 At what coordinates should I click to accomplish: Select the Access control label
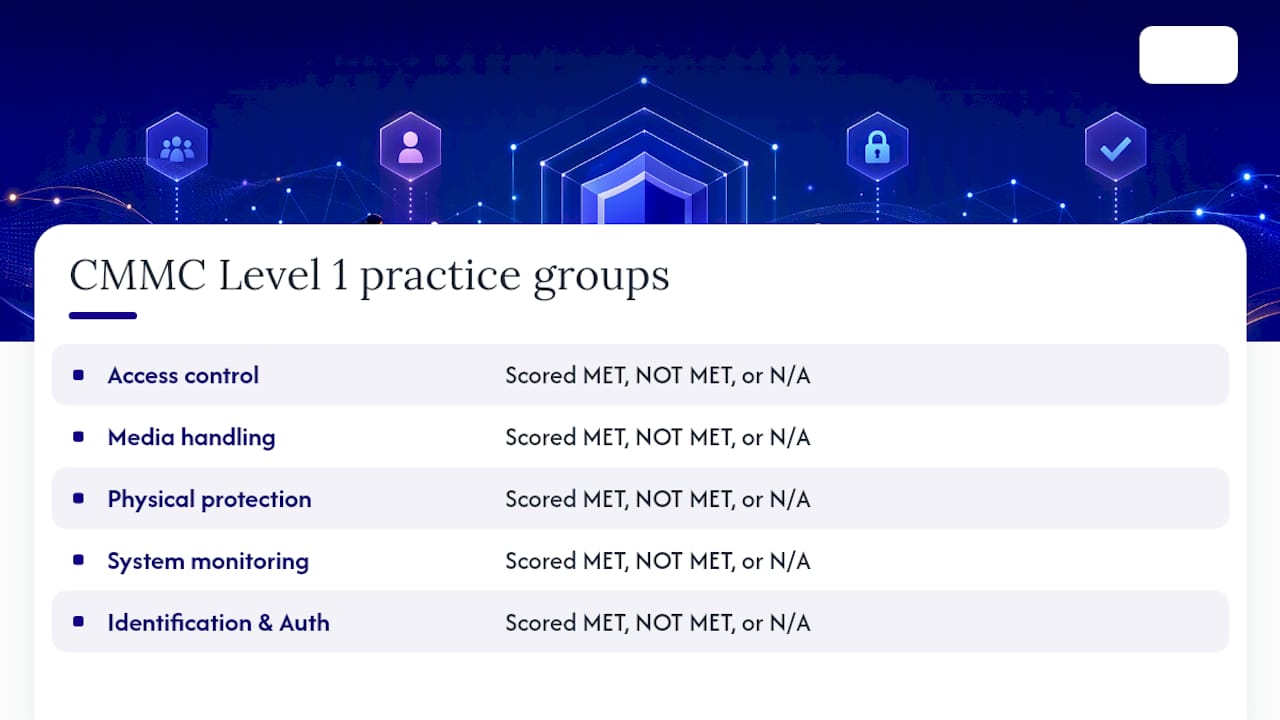[183, 375]
